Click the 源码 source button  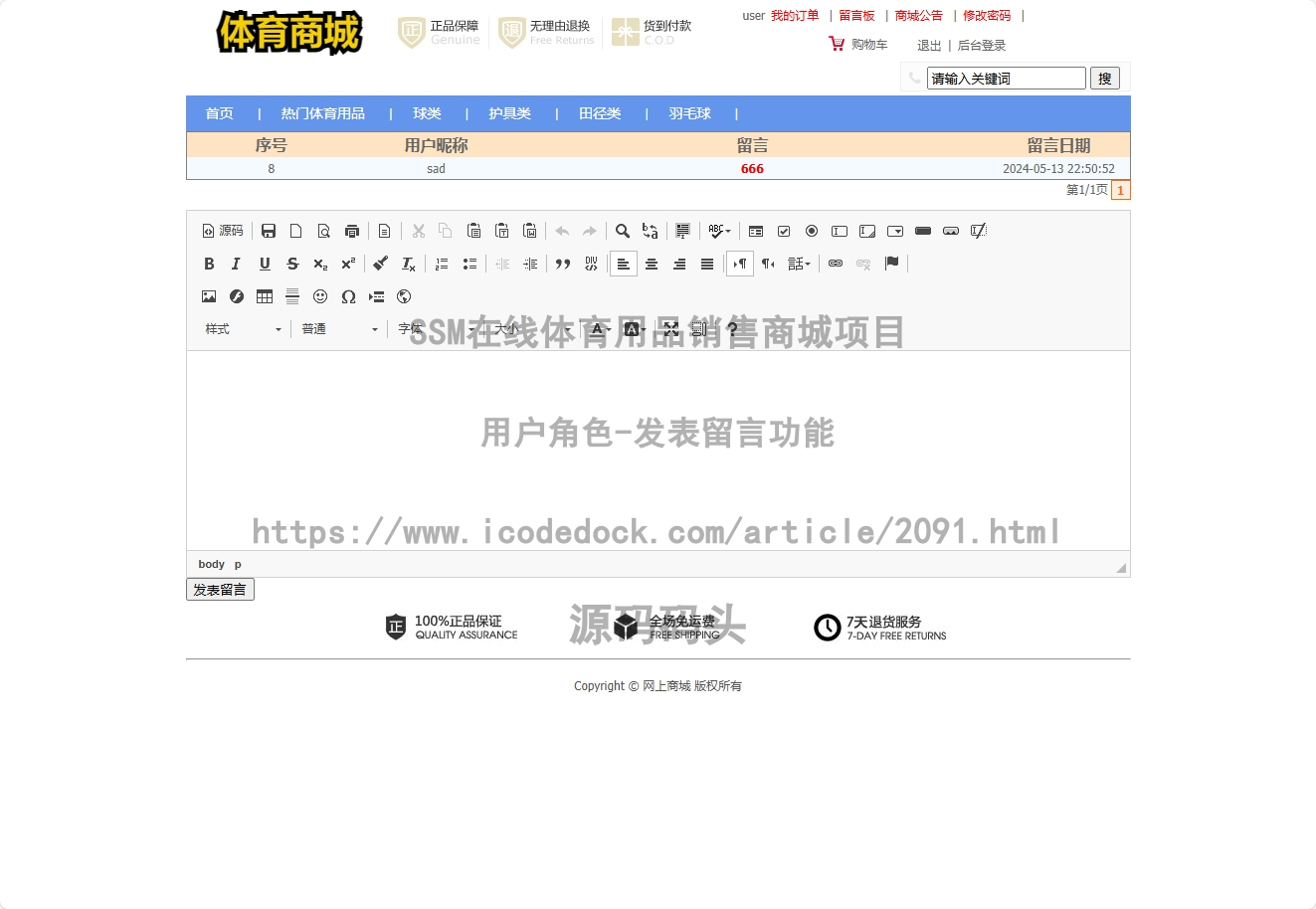pyautogui.click(x=223, y=231)
